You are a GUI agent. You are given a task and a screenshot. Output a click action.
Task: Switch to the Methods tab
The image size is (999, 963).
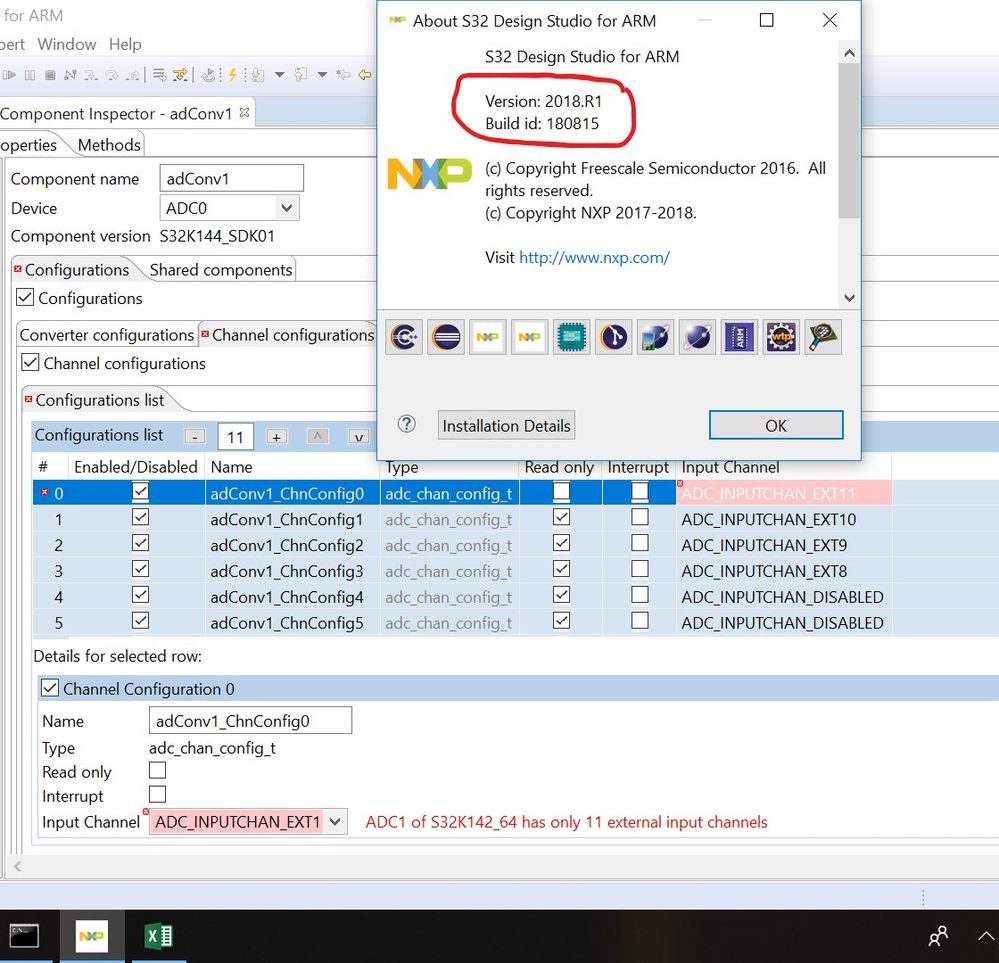[x=109, y=145]
